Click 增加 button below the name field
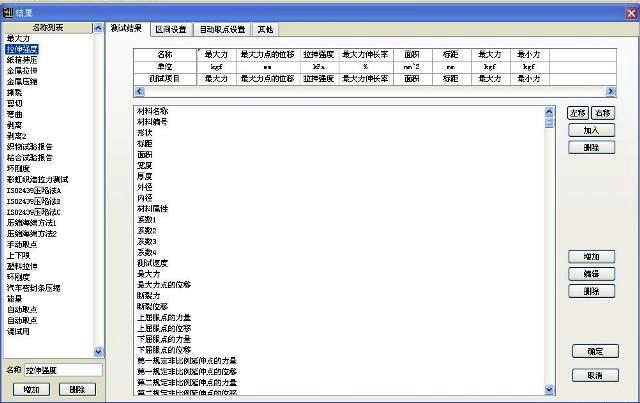The height and width of the screenshot is (403, 640). pyautogui.click(x=31, y=389)
